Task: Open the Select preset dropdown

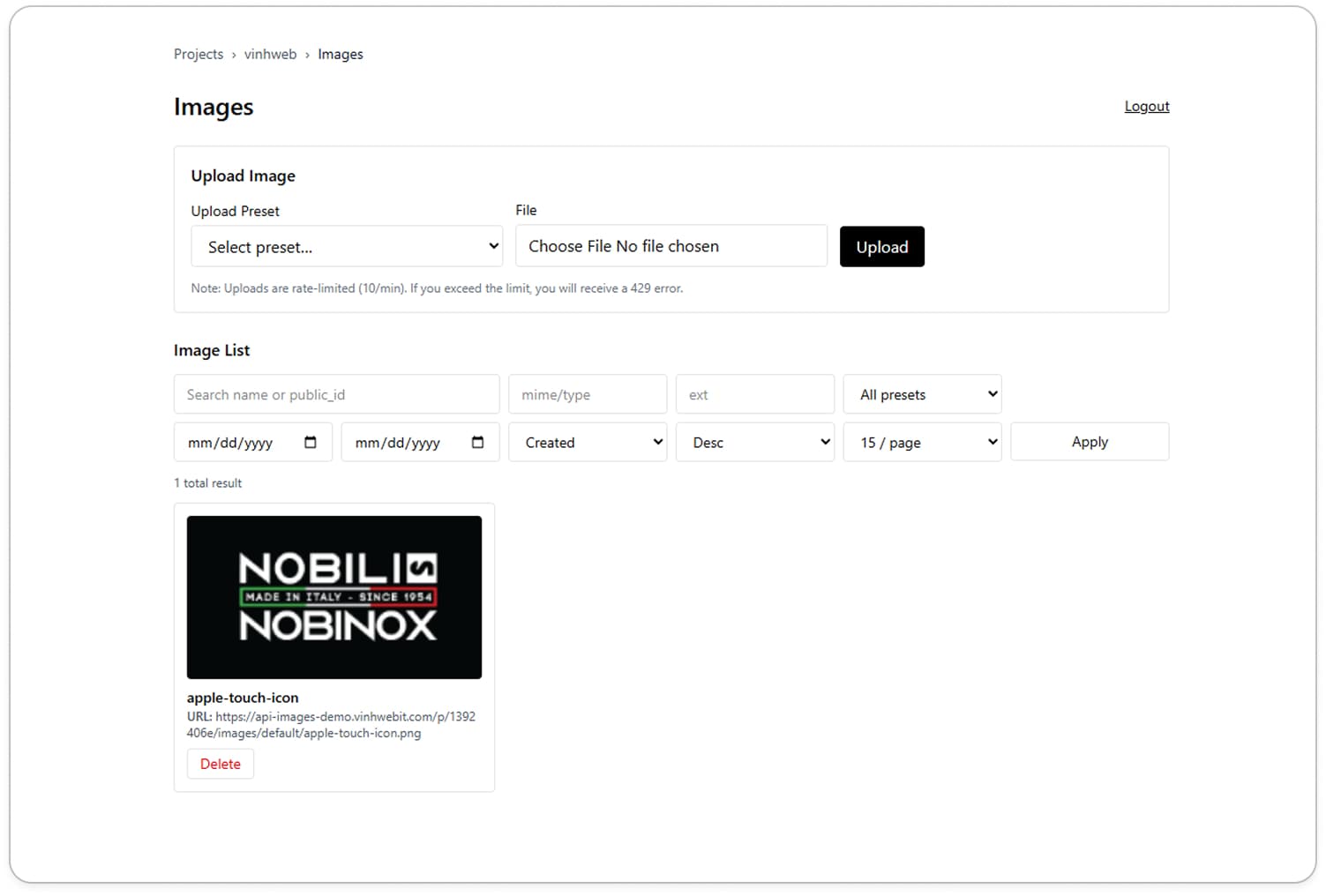Action: (x=347, y=246)
